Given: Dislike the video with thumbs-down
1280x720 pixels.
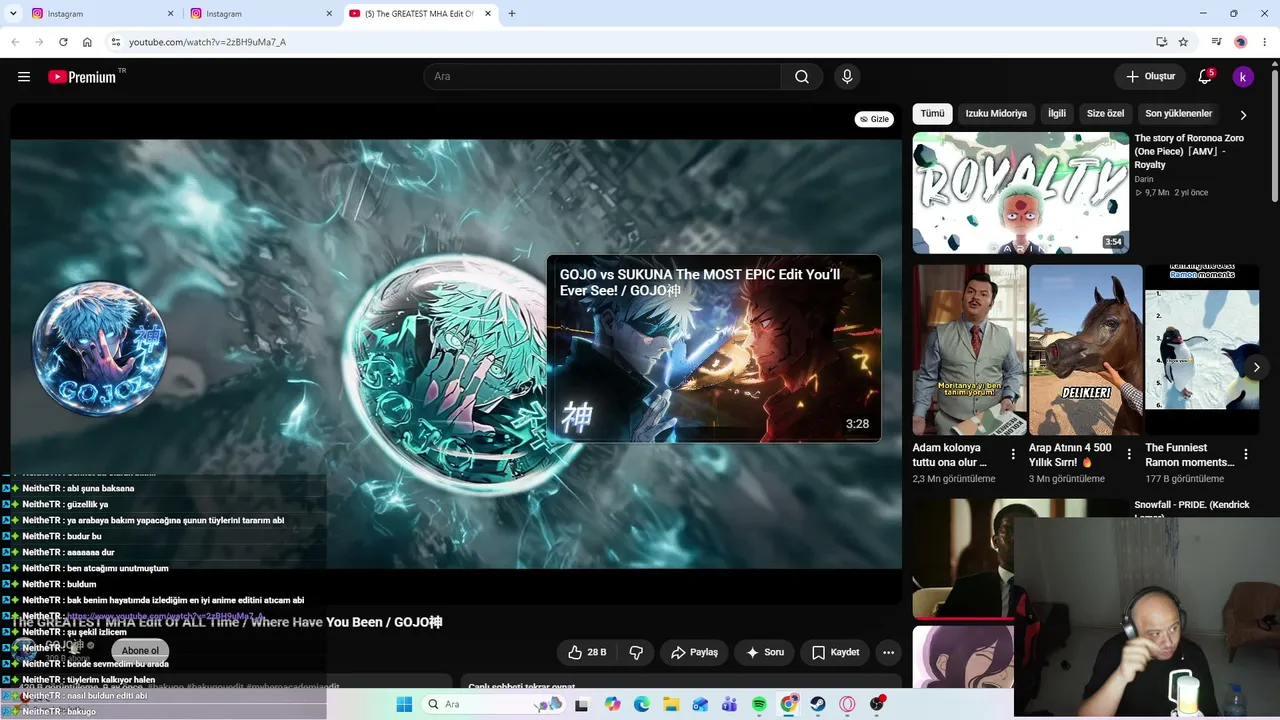Looking at the screenshot, I should (x=636, y=652).
